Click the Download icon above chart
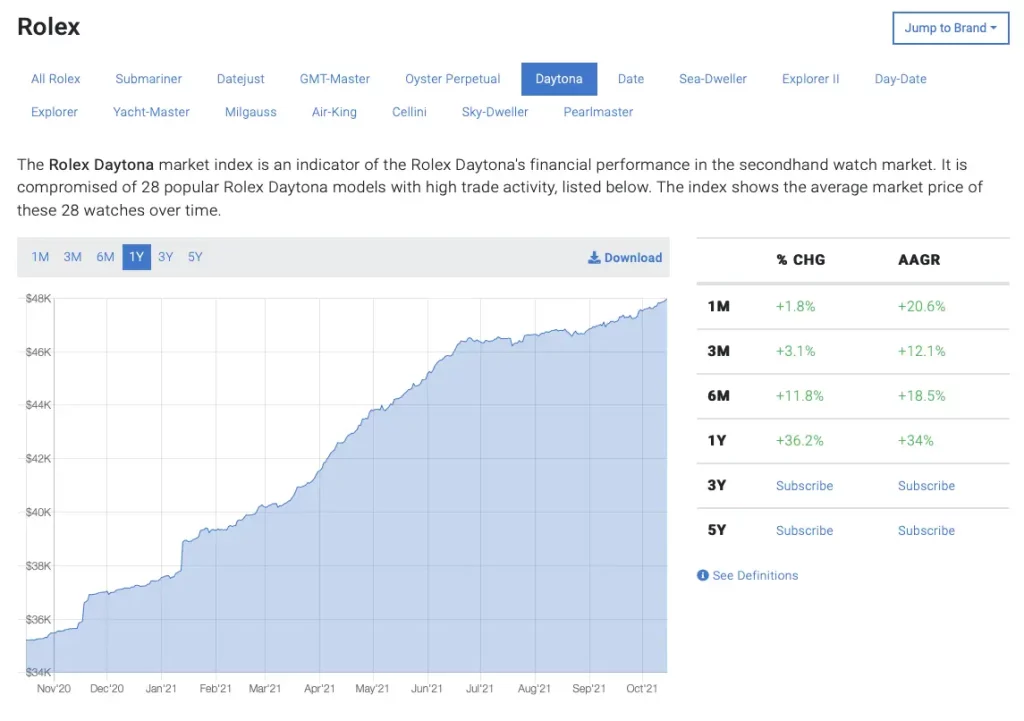This screenshot has height=721, width=1024. coord(594,257)
